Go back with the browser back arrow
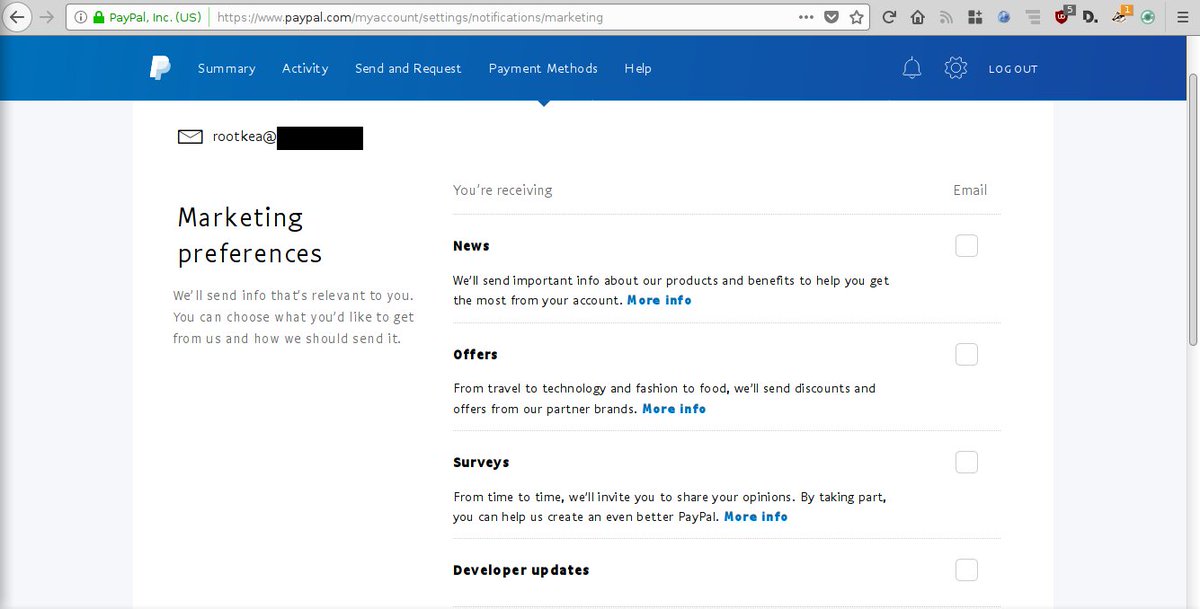 pos(17,17)
